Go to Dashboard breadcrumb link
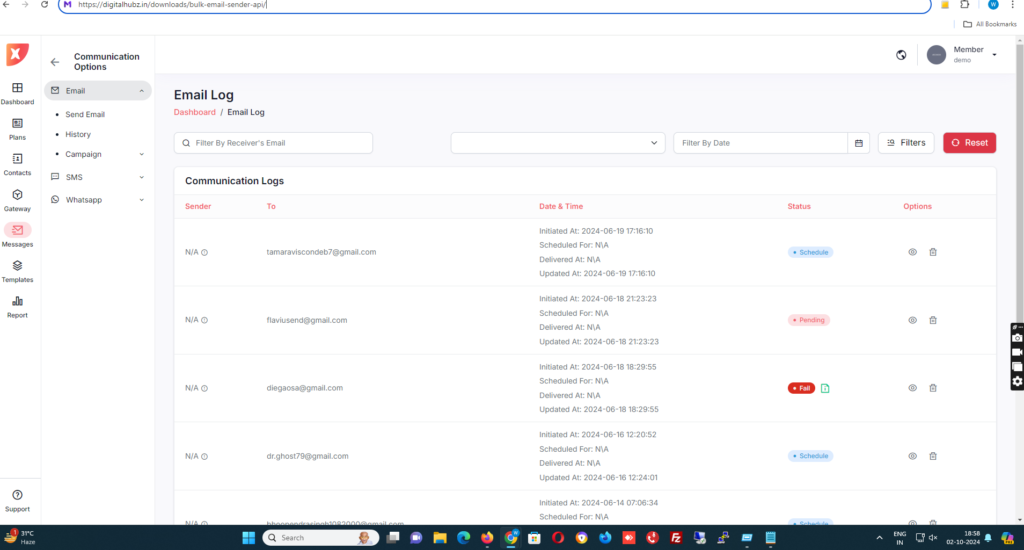 (195, 112)
